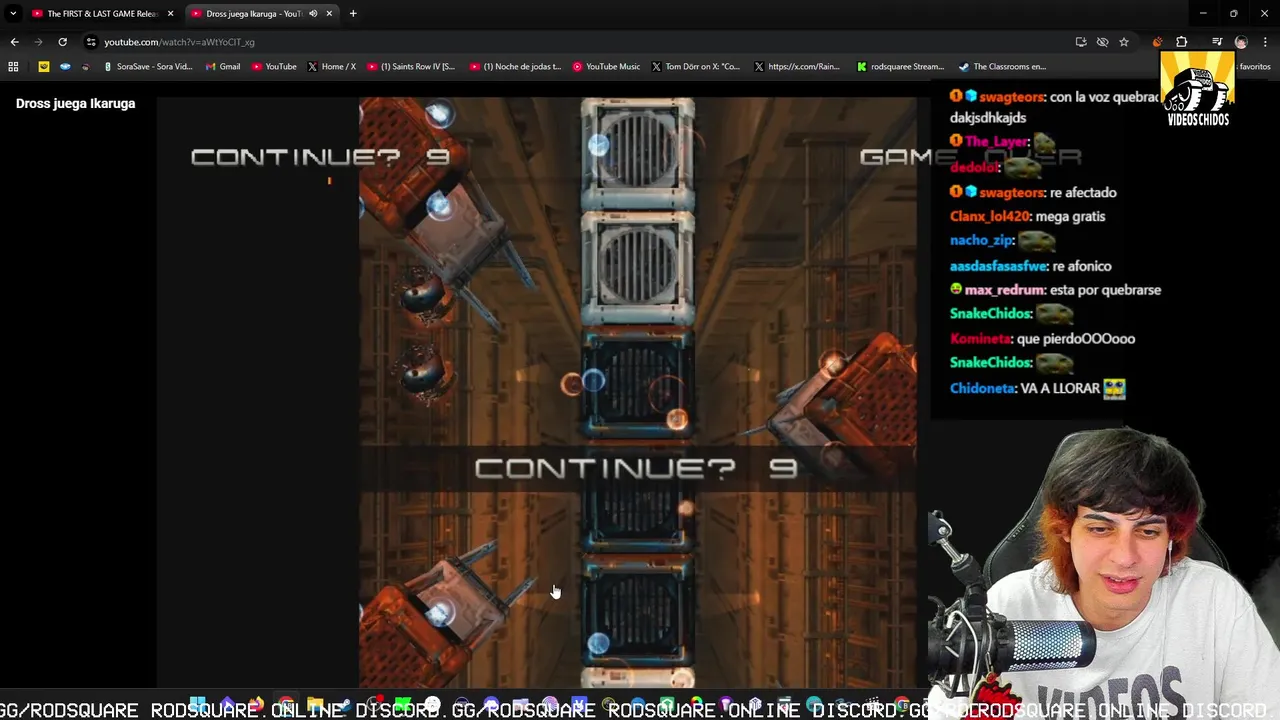The height and width of the screenshot is (720, 1280).
Task: Select the Dross juega Ikaruga tab
Action: 254,14
